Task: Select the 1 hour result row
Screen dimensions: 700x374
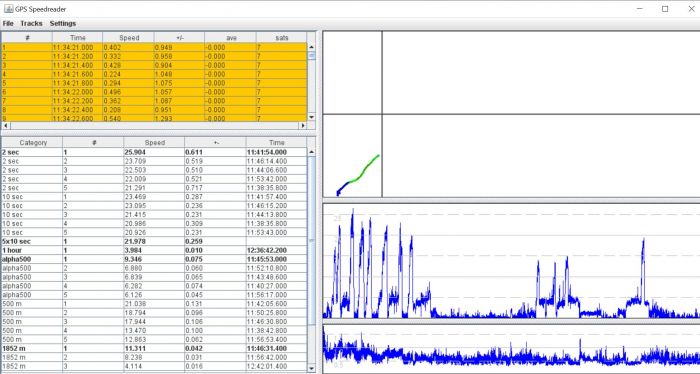Action: [x=154, y=250]
